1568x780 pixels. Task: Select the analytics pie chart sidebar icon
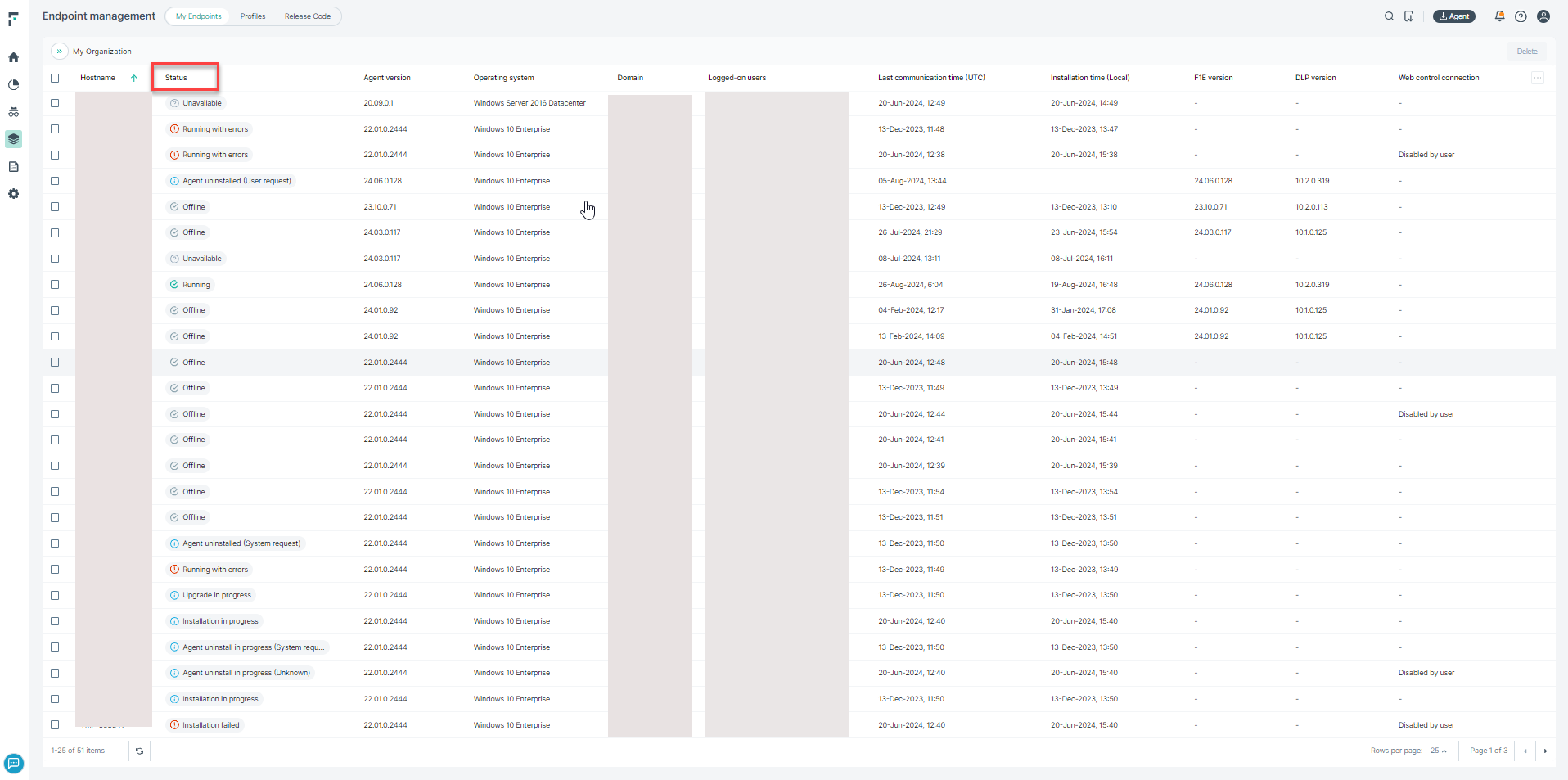[13, 84]
